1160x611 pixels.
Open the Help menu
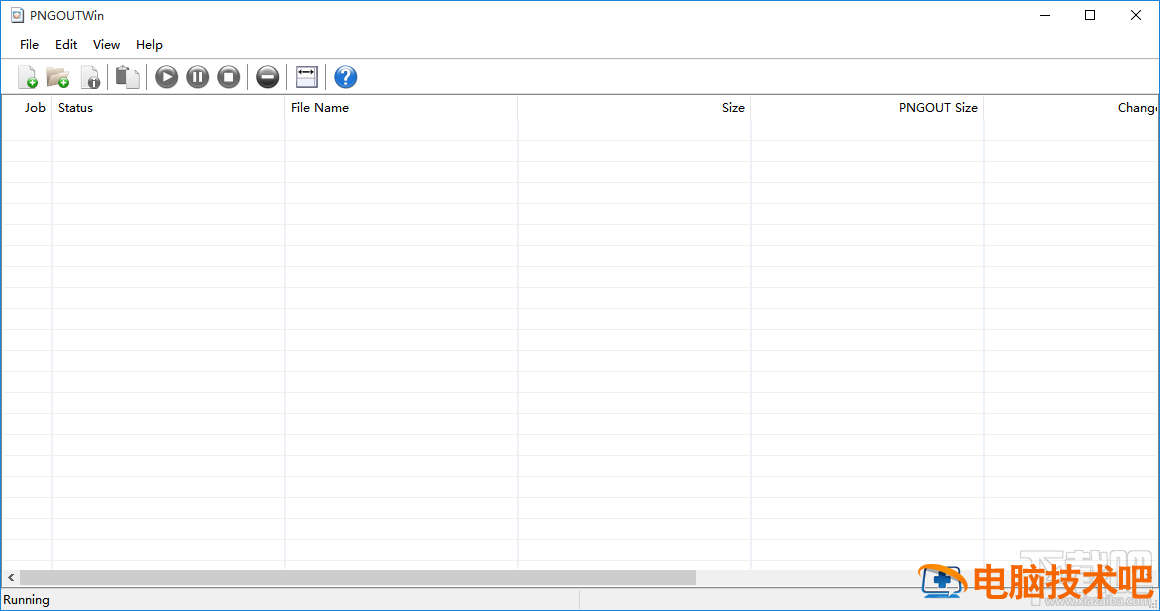click(149, 45)
